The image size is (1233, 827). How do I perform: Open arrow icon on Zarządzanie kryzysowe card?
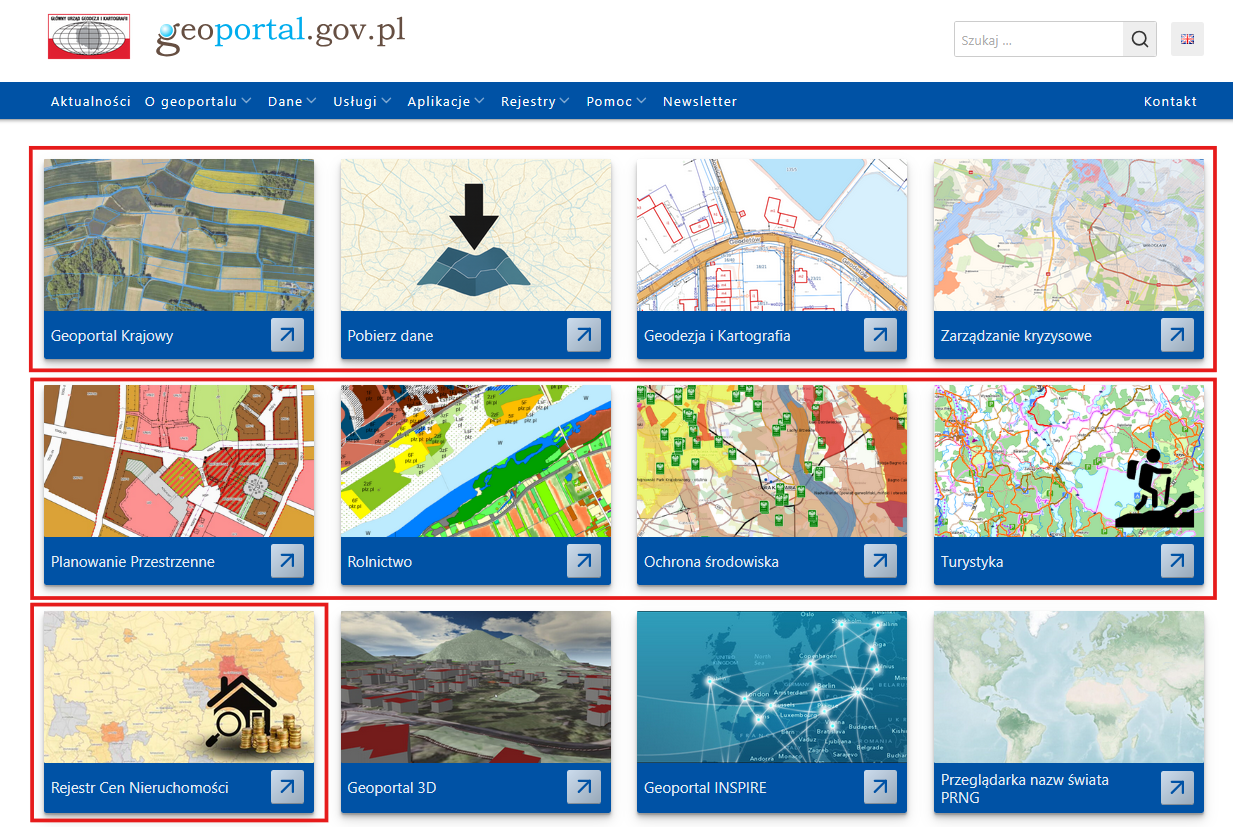tap(1178, 335)
